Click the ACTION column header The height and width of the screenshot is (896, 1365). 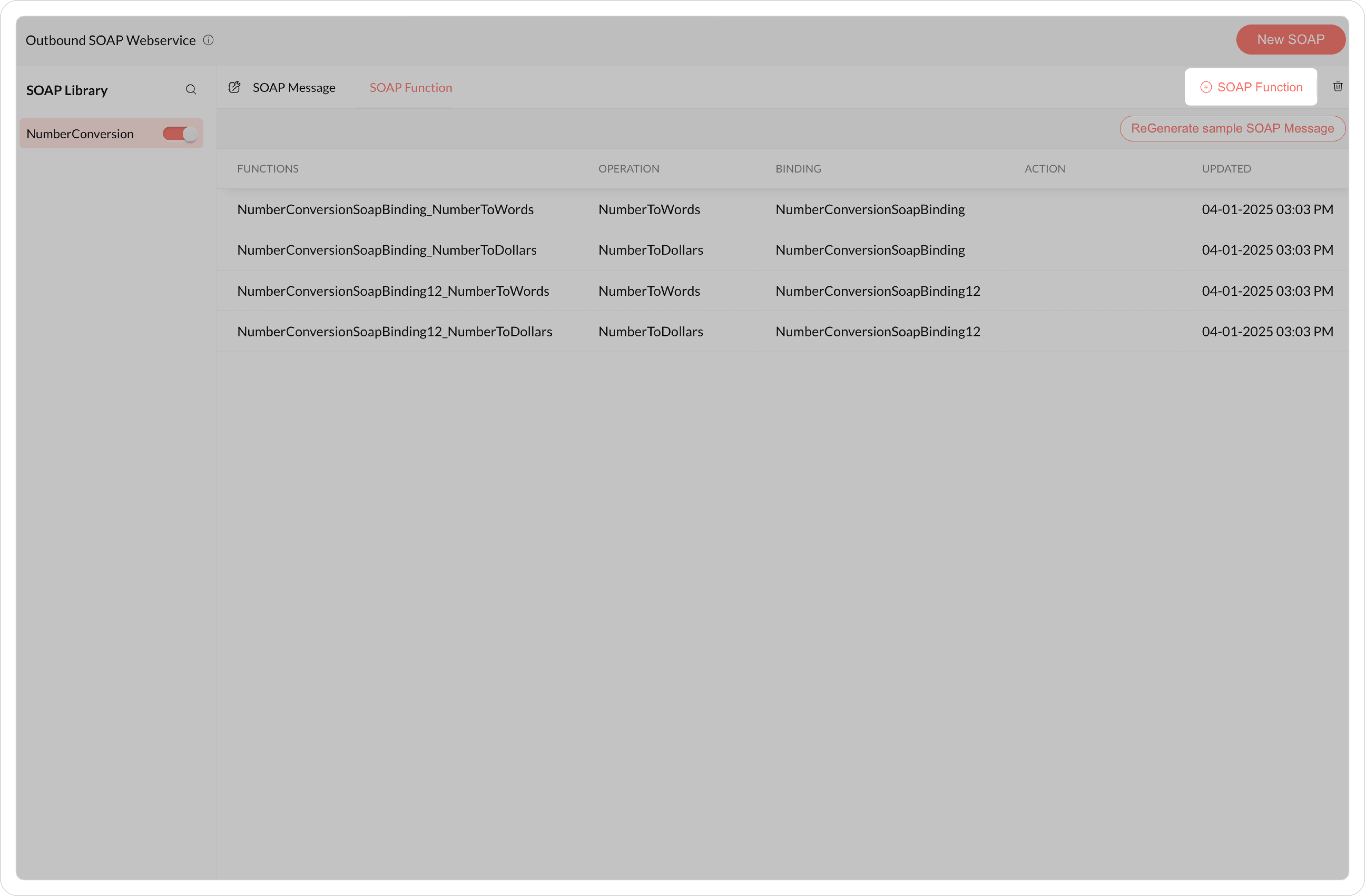pos(1044,169)
